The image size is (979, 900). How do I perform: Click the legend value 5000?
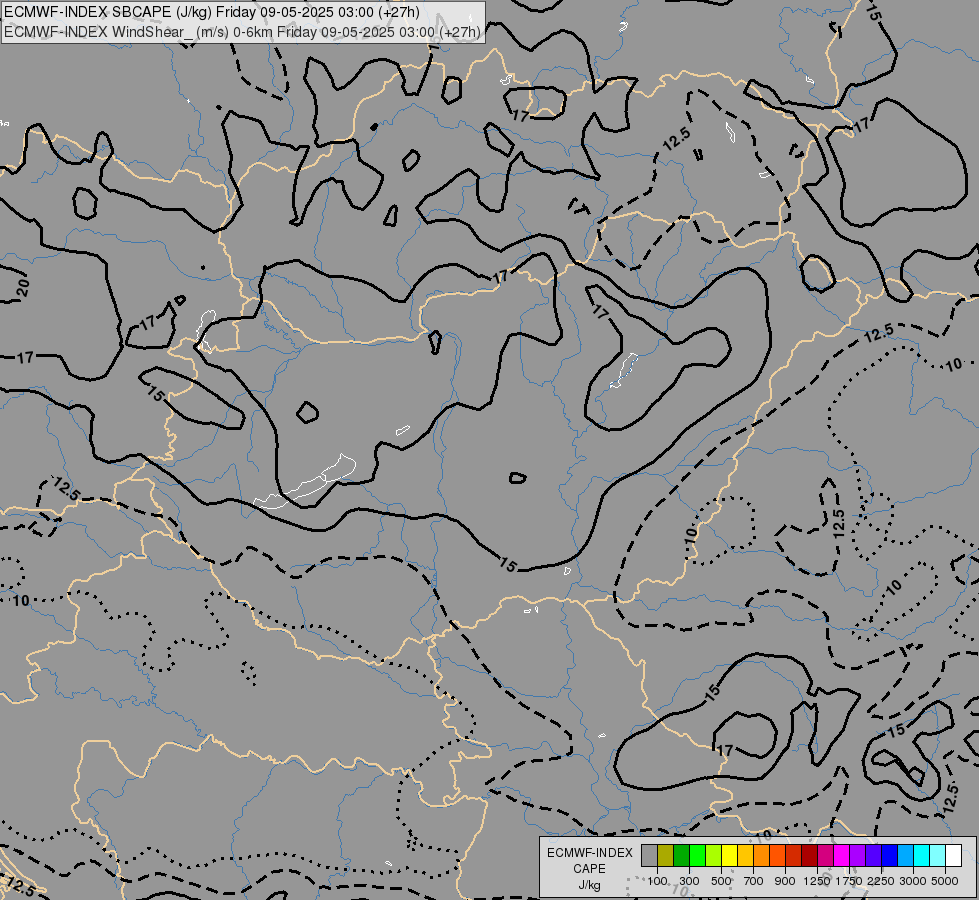click(945, 881)
